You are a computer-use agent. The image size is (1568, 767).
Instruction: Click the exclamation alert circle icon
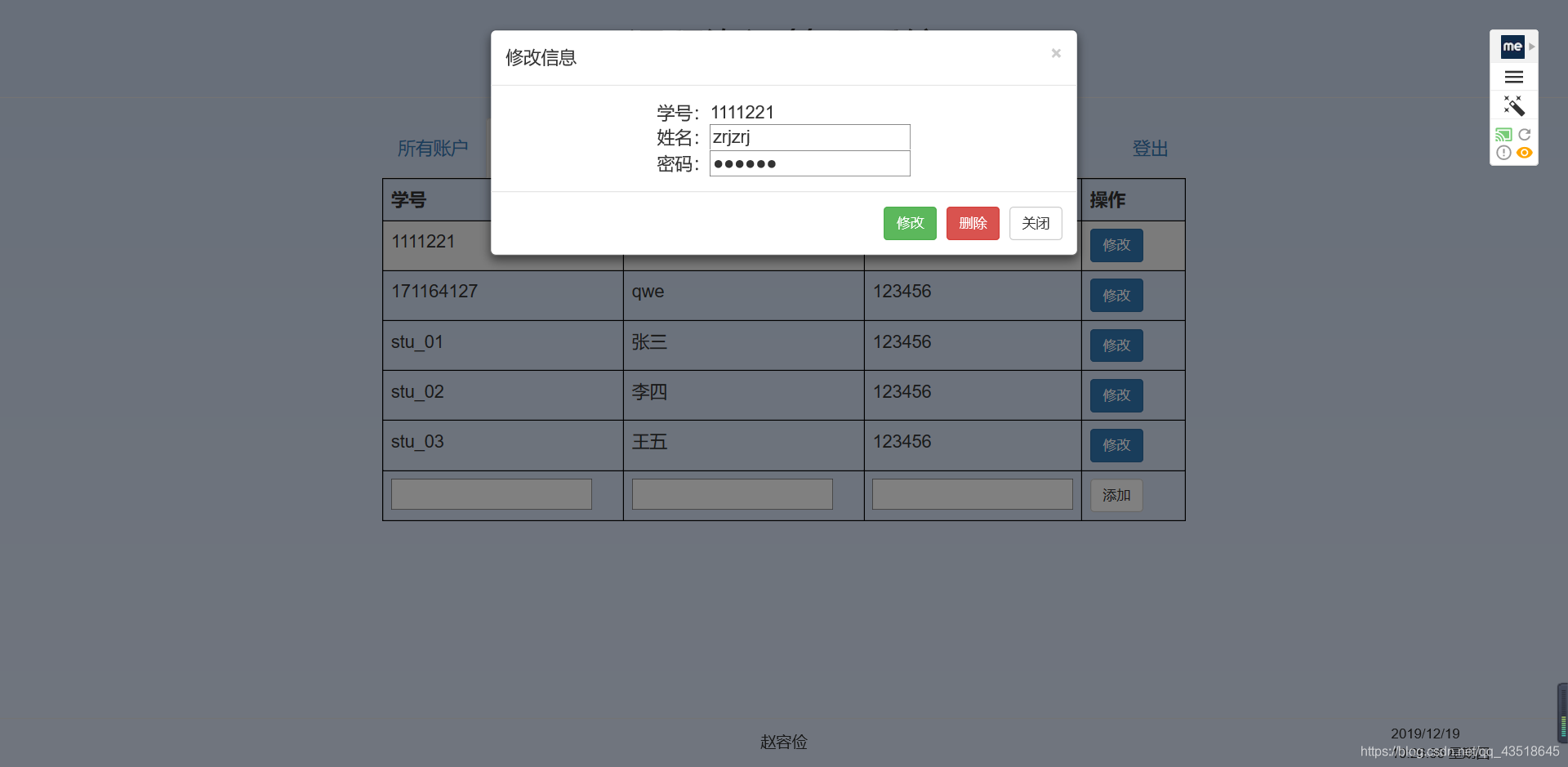(1503, 153)
